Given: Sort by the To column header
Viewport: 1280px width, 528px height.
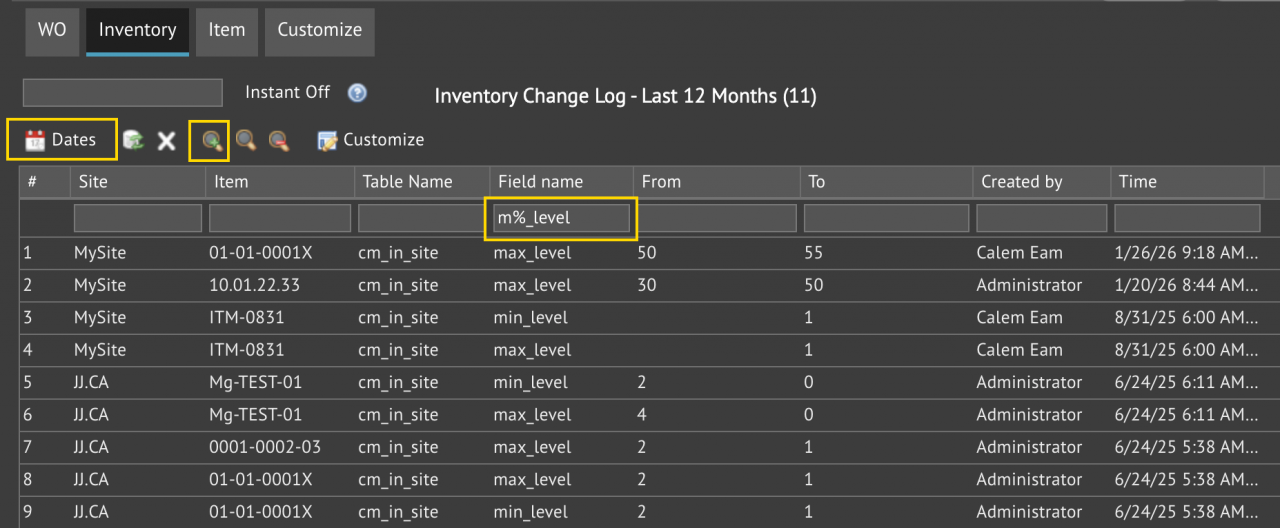Looking at the screenshot, I should point(886,182).
